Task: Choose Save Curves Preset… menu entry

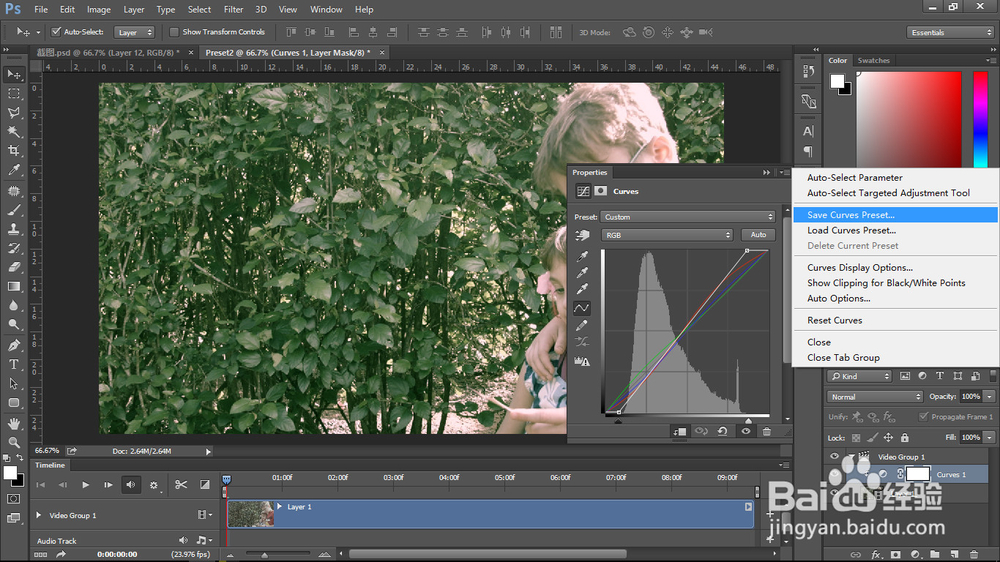Action: click(895, 215)
